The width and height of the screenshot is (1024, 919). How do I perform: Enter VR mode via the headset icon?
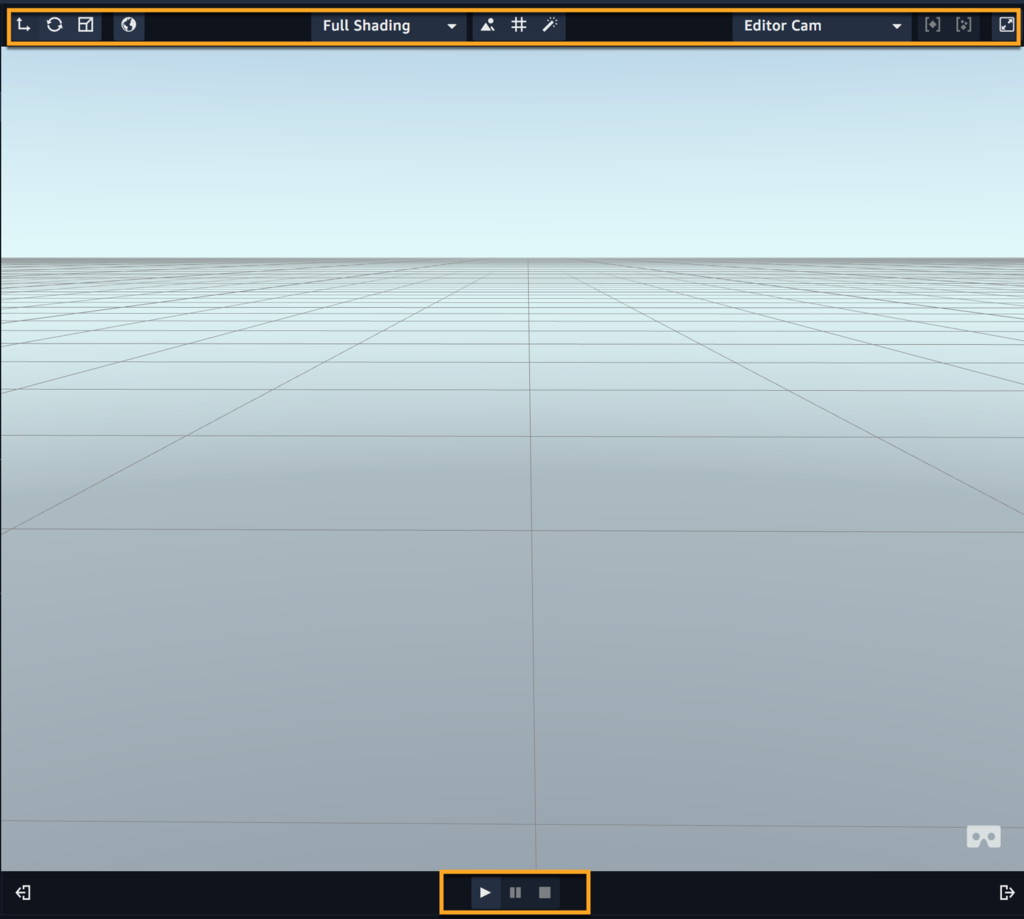tap(984, 837)
